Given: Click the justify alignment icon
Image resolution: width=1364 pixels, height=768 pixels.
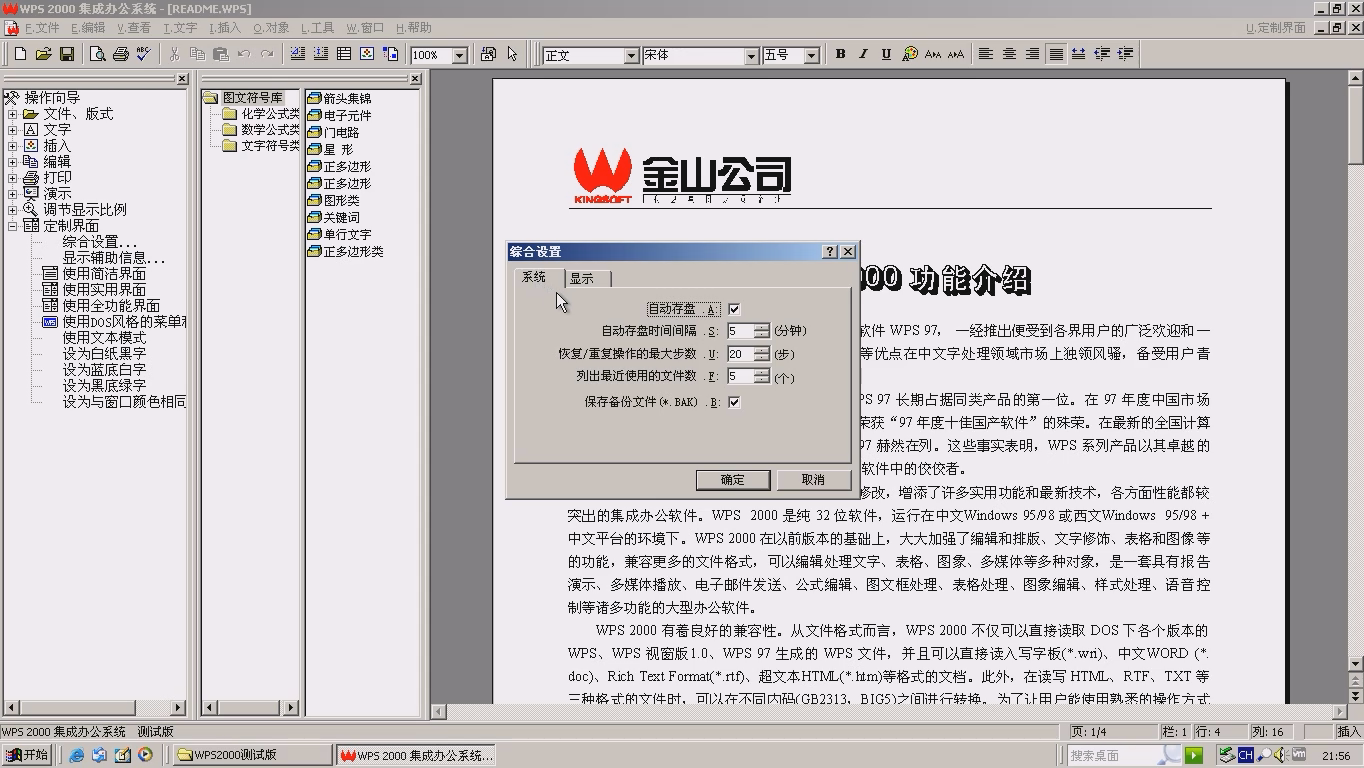Looking at the screenshot, I should (x=1055, y=54).
